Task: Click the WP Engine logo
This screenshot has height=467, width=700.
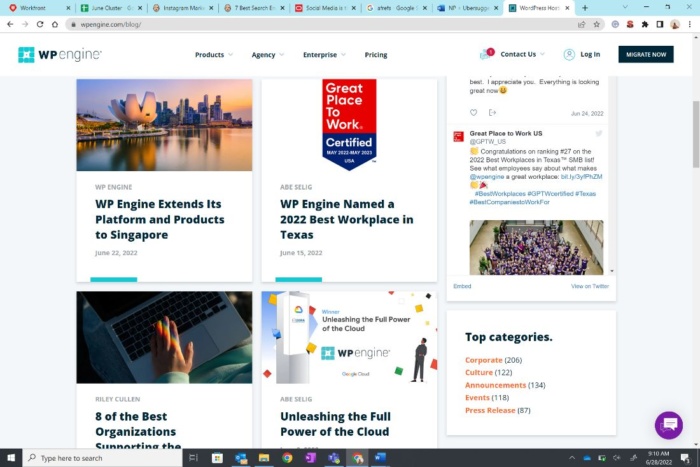Action: 60,54
